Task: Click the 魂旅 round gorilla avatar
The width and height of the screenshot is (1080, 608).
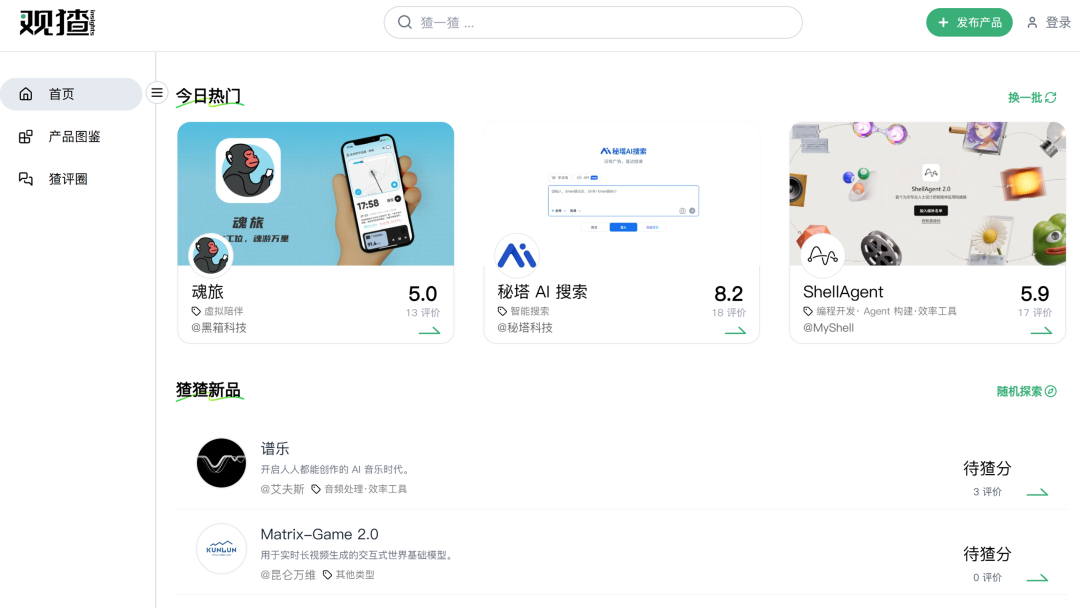Action: click(x=211, y=255)
